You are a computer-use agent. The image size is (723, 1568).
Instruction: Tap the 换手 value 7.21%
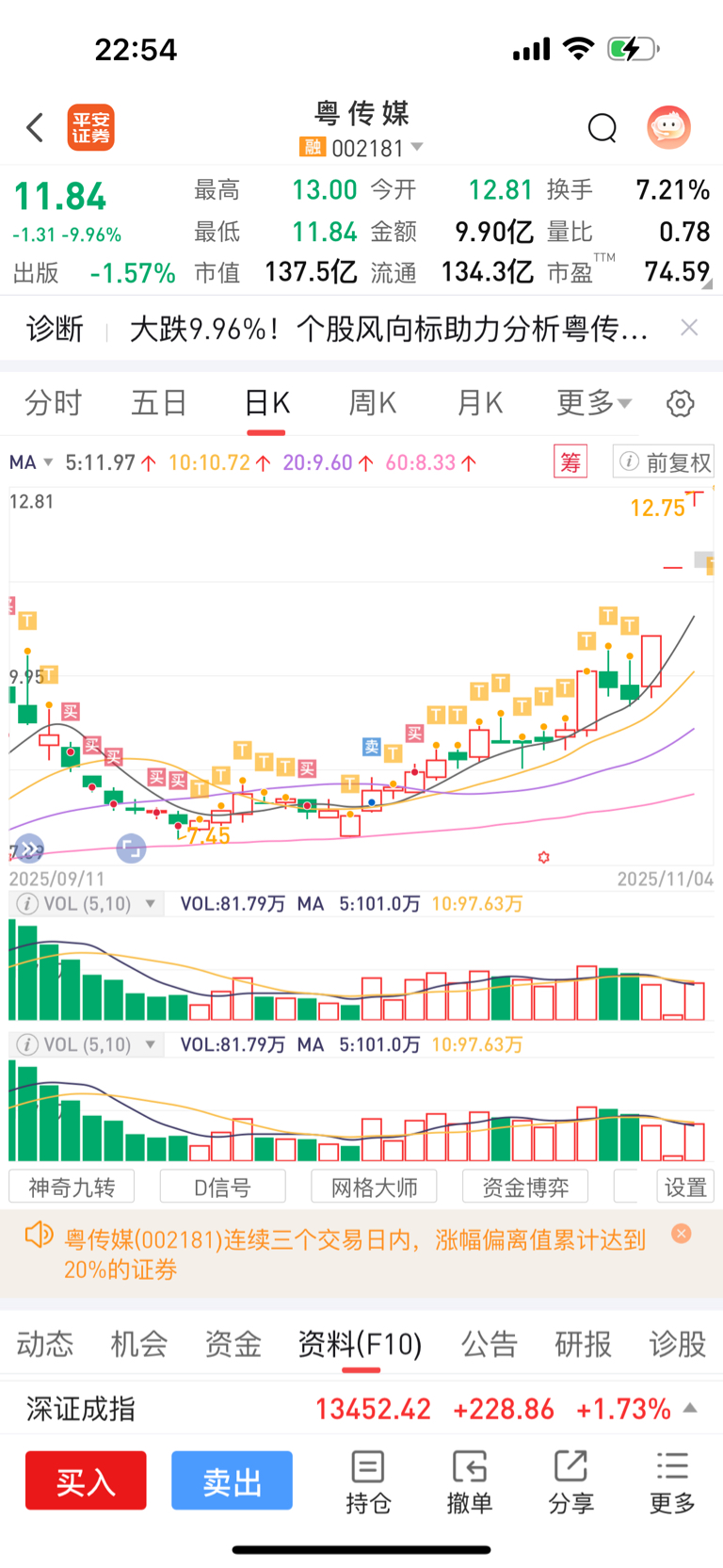(x=673, y=190)
